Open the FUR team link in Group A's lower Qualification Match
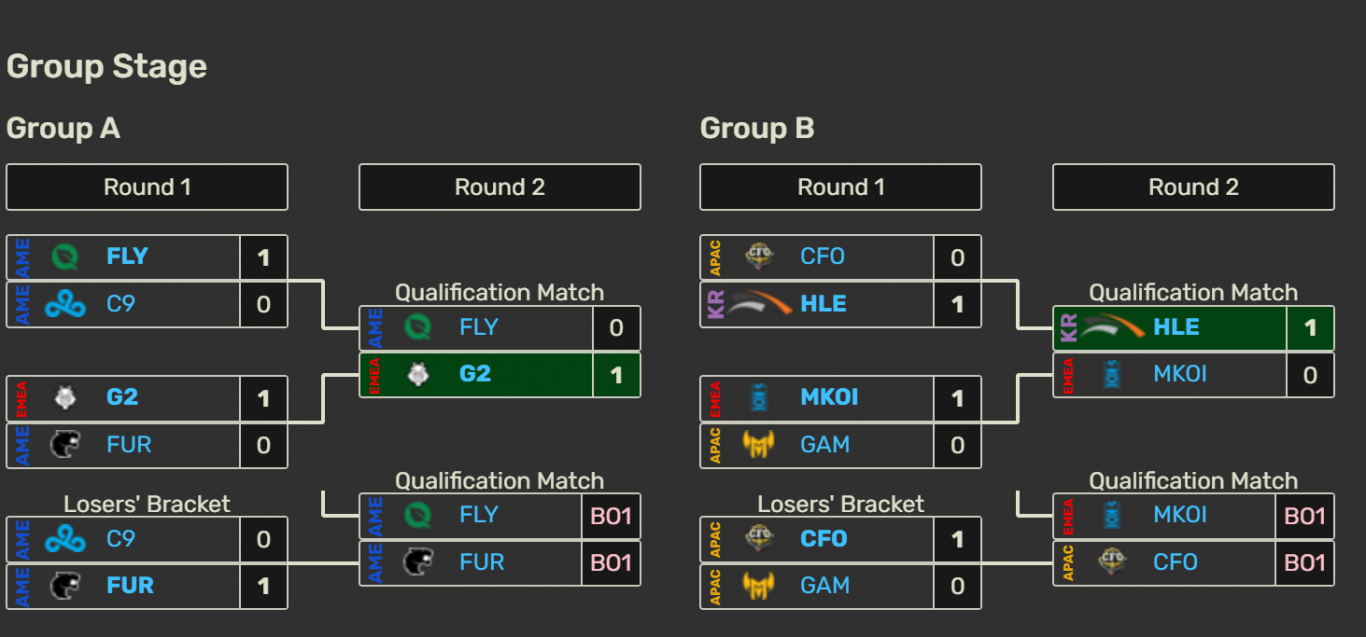 tap(481, 563)
